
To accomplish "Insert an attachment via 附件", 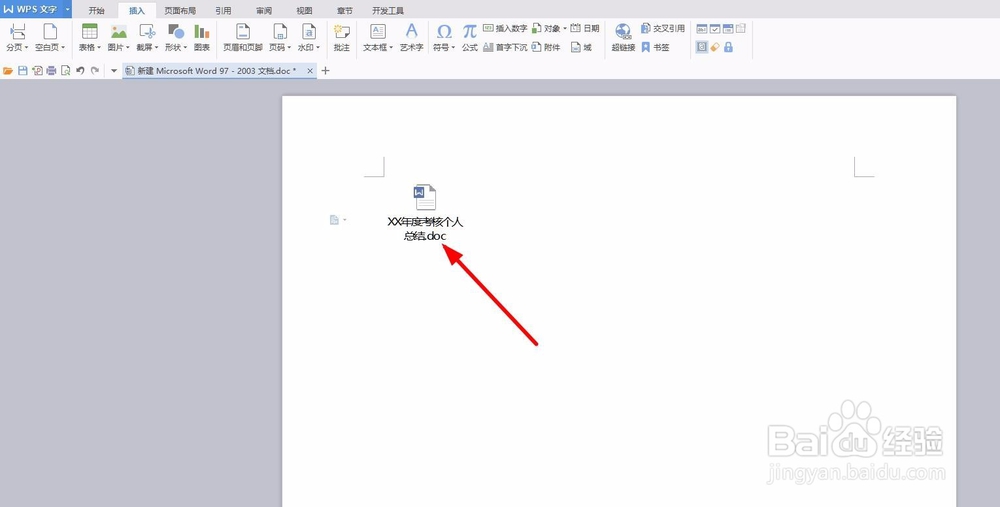I will click(x=546, y=47).
